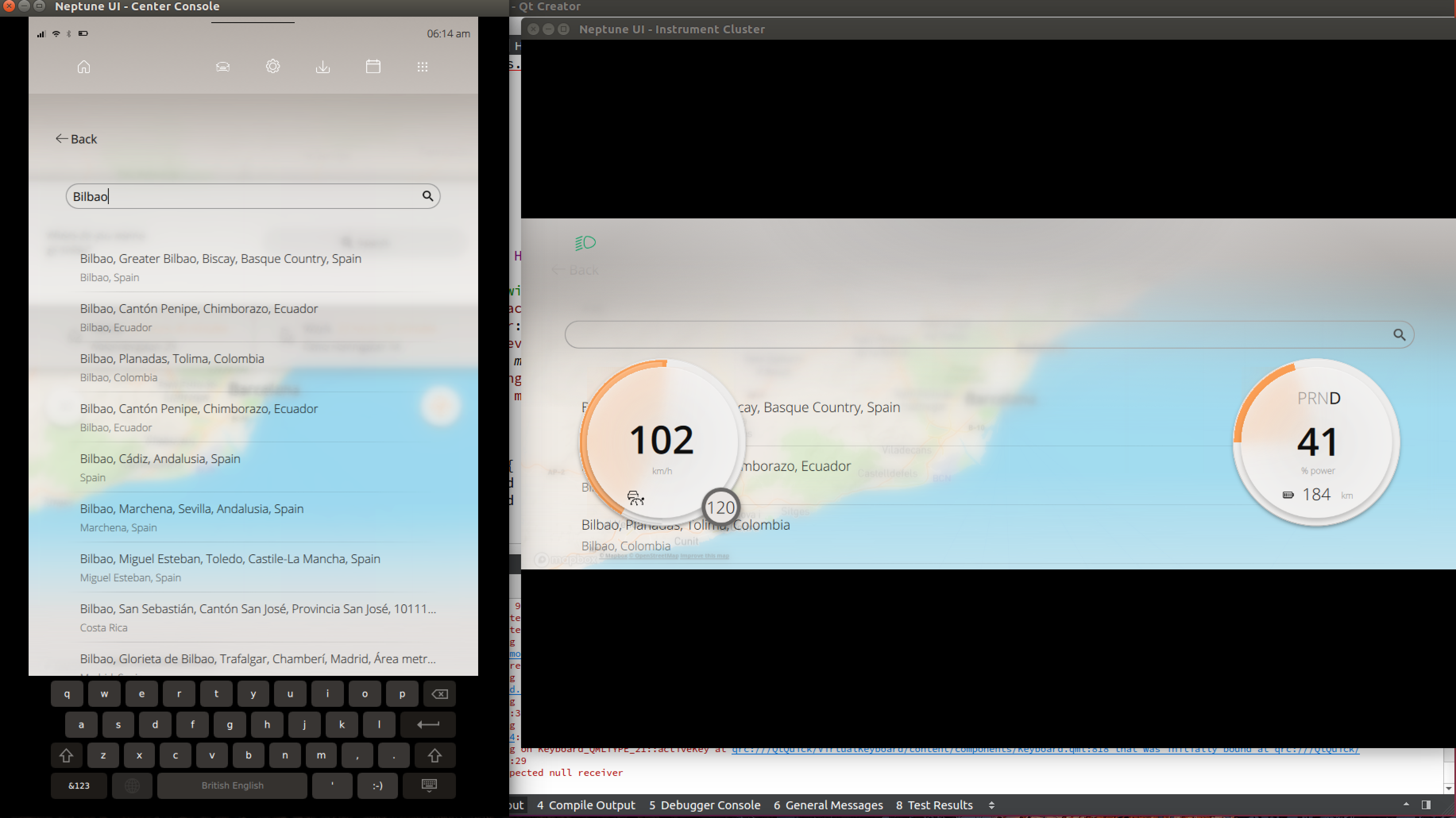Select Bilbao, Cádiz, Andalusia, Spain result

(x=160, y=459)
